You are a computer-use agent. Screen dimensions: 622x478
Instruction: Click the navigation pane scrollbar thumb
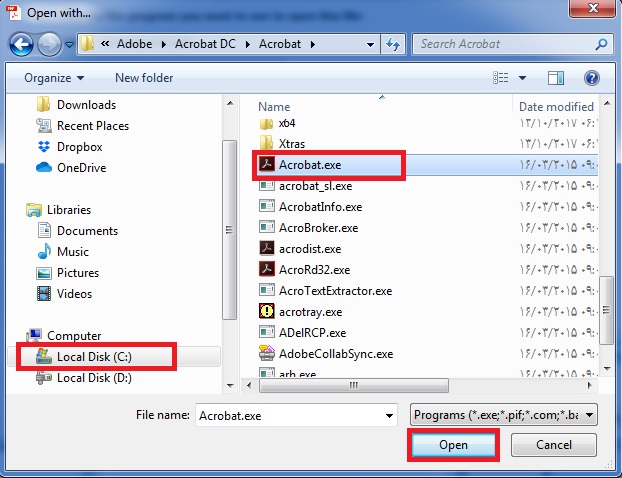229,230
